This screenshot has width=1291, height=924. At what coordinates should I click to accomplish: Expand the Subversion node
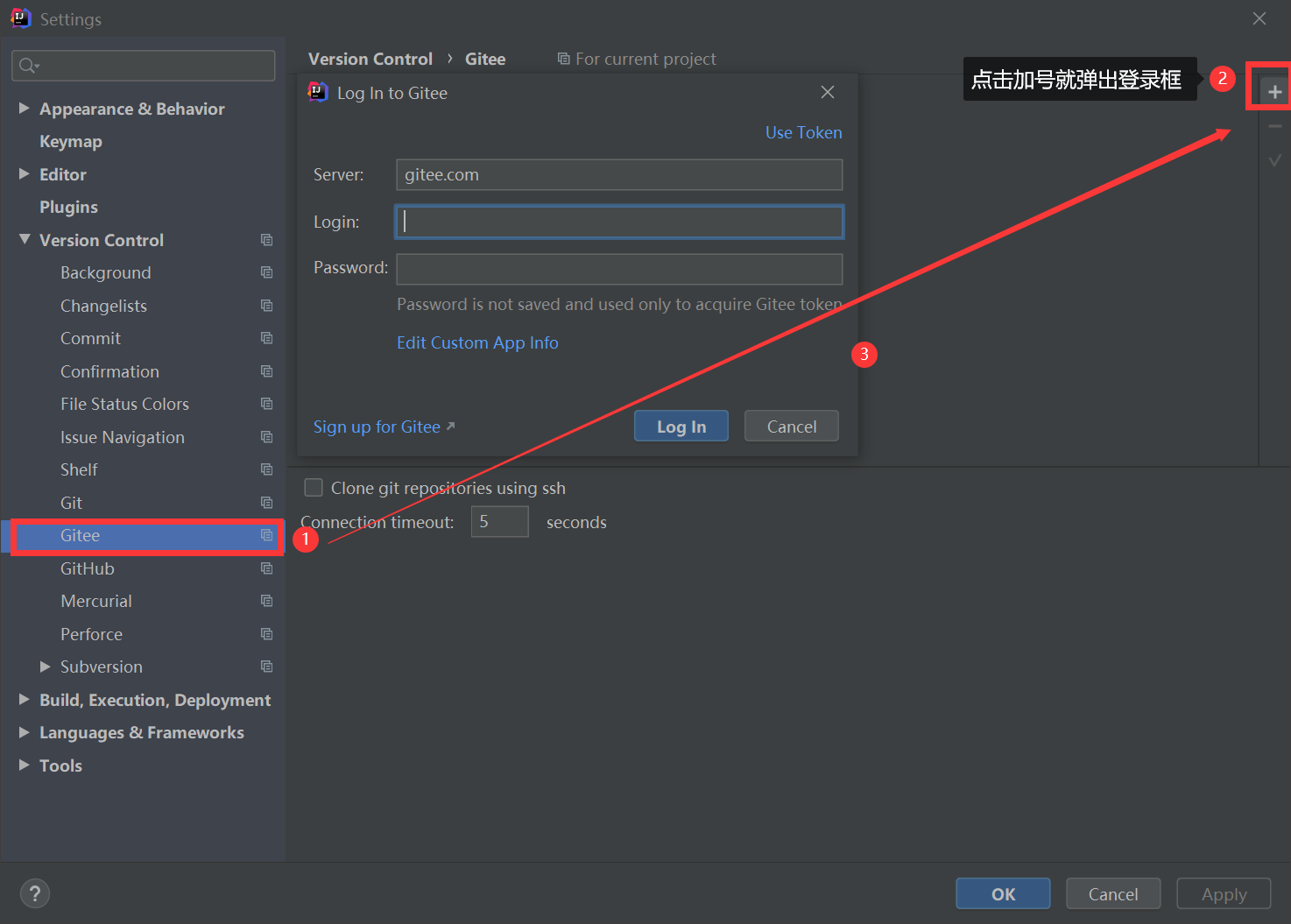coord(46,667)
